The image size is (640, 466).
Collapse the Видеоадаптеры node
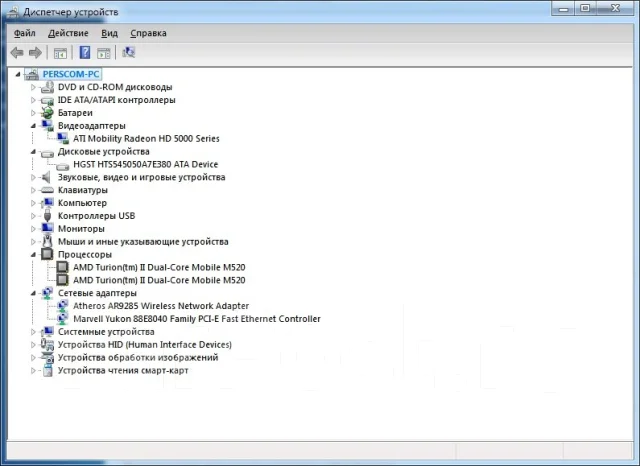[x=33, y=126]
